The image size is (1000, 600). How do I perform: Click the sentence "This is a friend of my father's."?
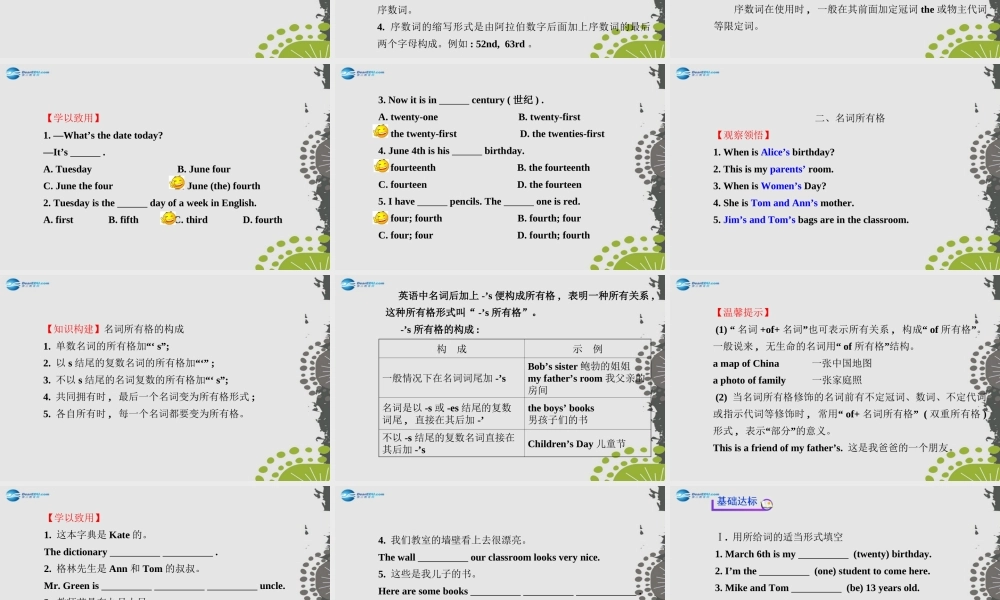point(777,448)
